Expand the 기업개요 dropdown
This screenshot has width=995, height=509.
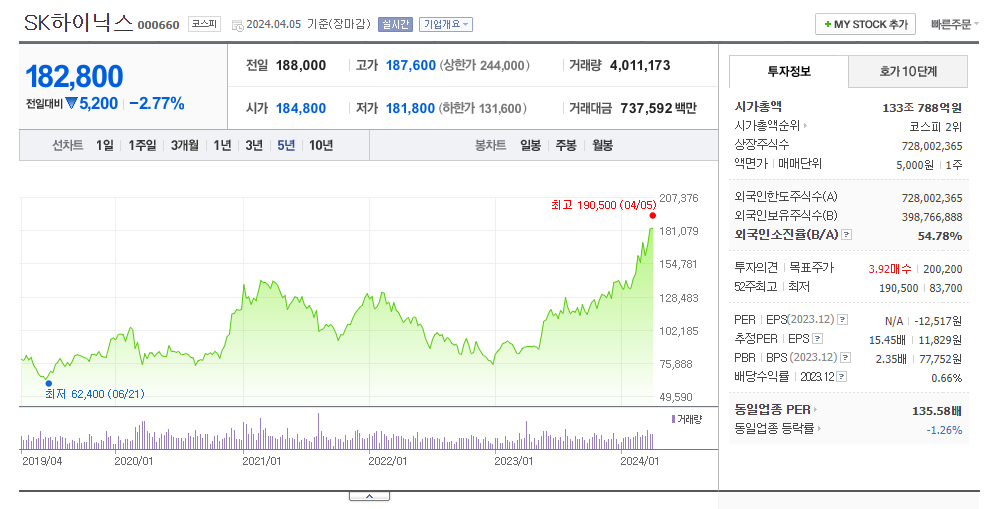click(x=445, y=25)
